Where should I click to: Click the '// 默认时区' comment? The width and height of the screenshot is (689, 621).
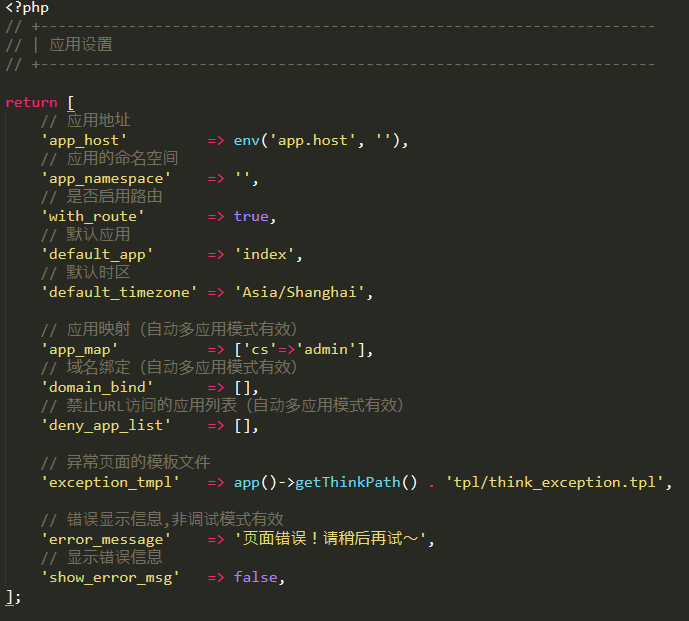tap(85, 272)
